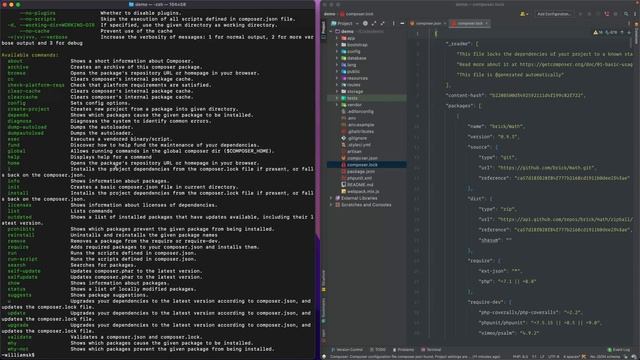Open the TODO tool window
The width and height of the screenshot is (640, 360).
click(378, 350)
